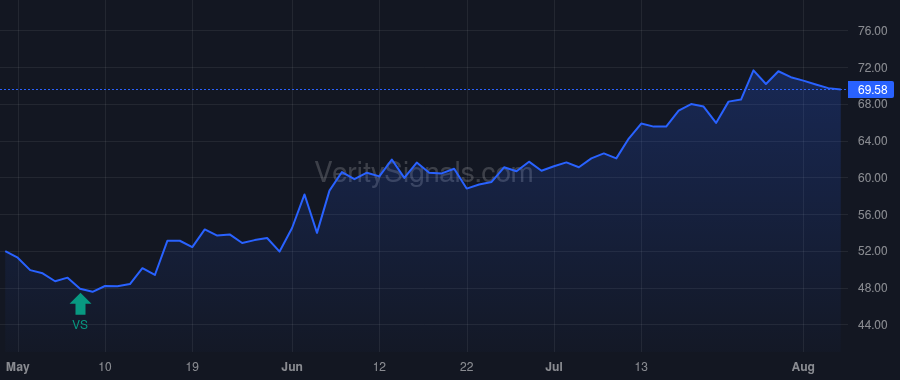Click the 48.00 price axis label
This screenshot has height=380, width=900.
pos(872,288)
